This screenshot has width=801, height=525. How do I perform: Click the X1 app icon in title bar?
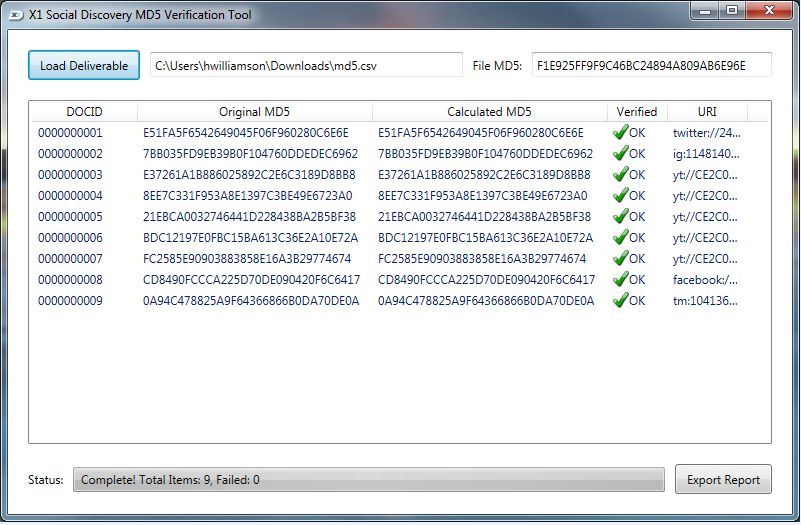coord(14,15)
